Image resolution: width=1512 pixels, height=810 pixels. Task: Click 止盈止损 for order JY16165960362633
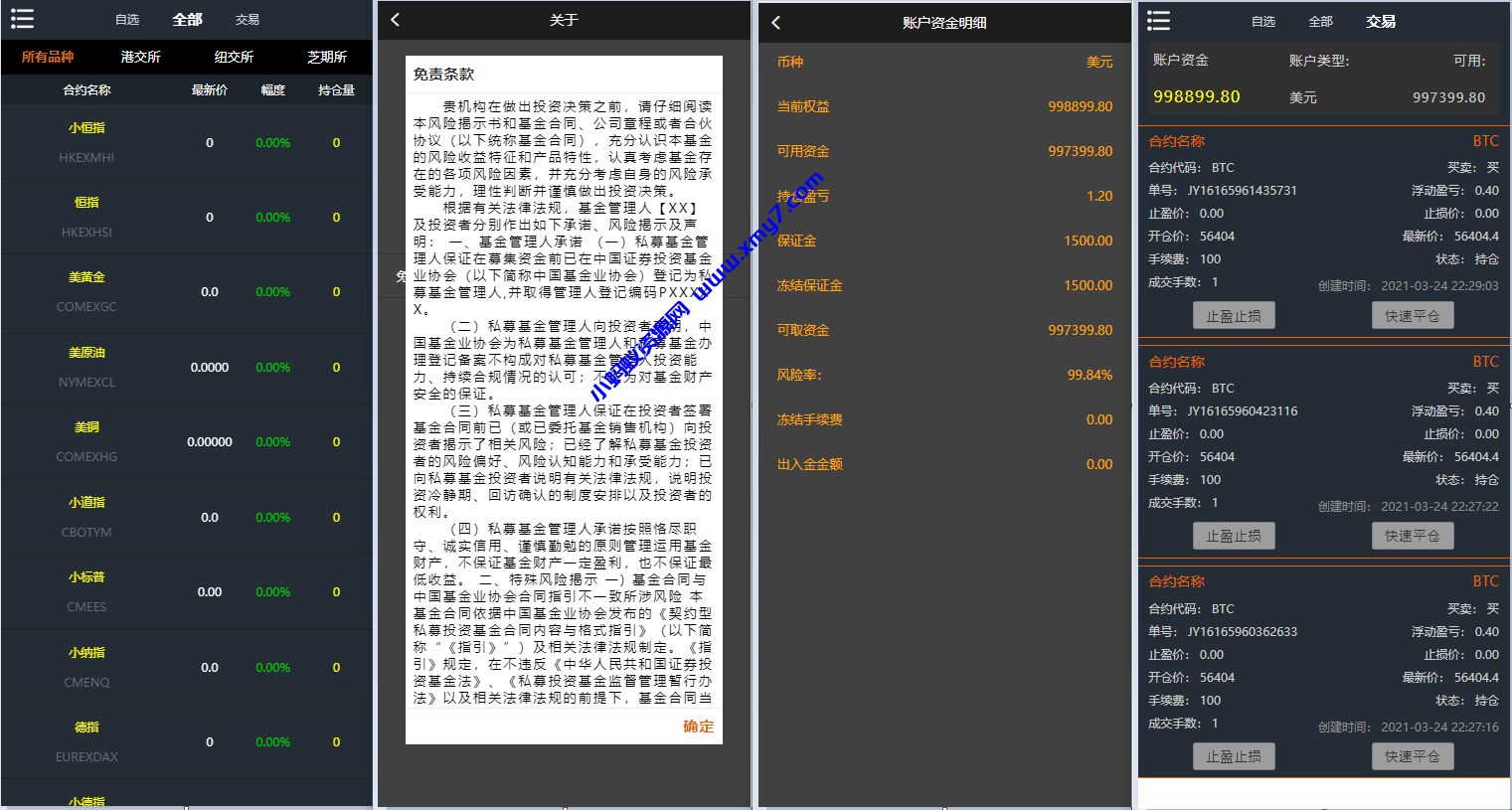point(1234,756)
